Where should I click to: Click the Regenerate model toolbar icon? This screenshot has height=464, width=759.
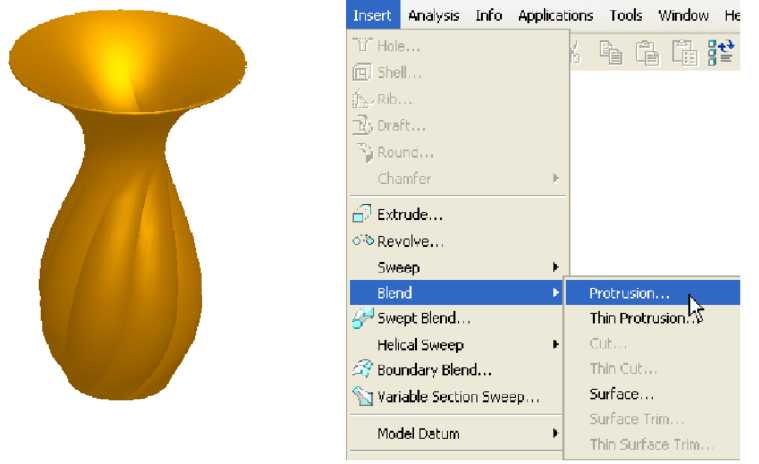click(x=721, y=52)
